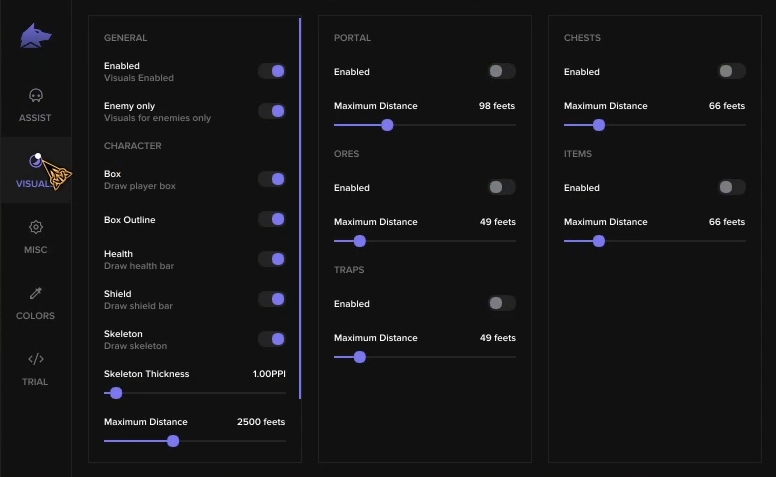This screenshot has height=477, width=776.
Task: Click the Chests Maximum Distance slider handle
Action: pyautogui.click(x=599, y=125)
